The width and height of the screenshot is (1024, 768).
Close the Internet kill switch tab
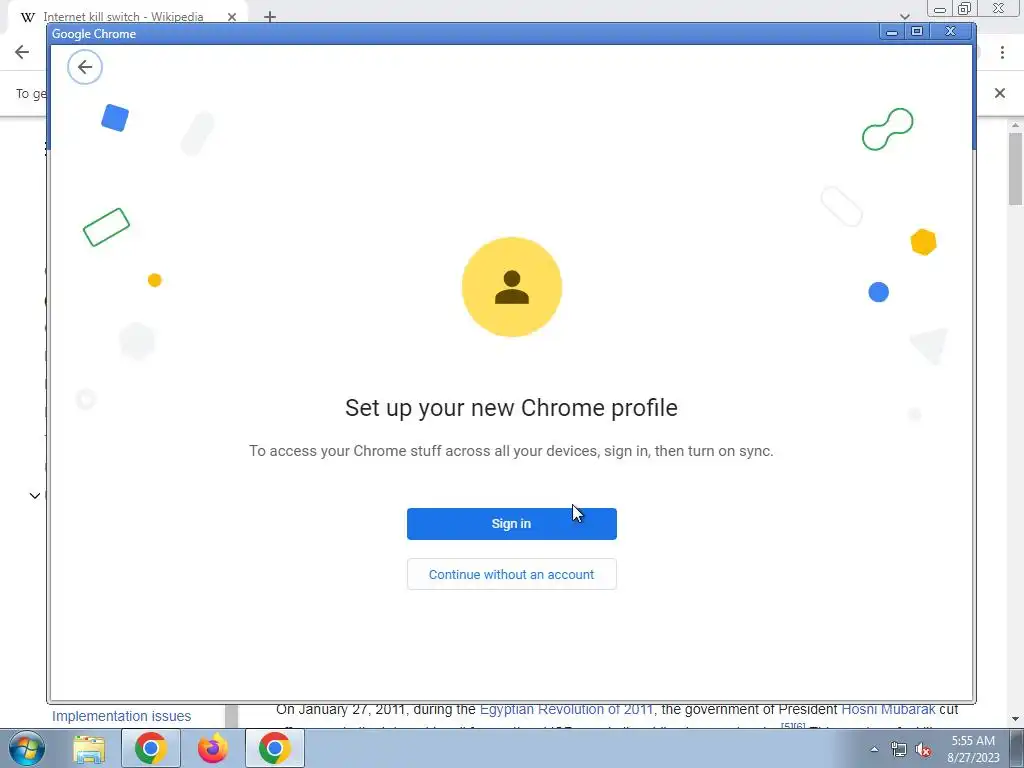click(232, 17)
